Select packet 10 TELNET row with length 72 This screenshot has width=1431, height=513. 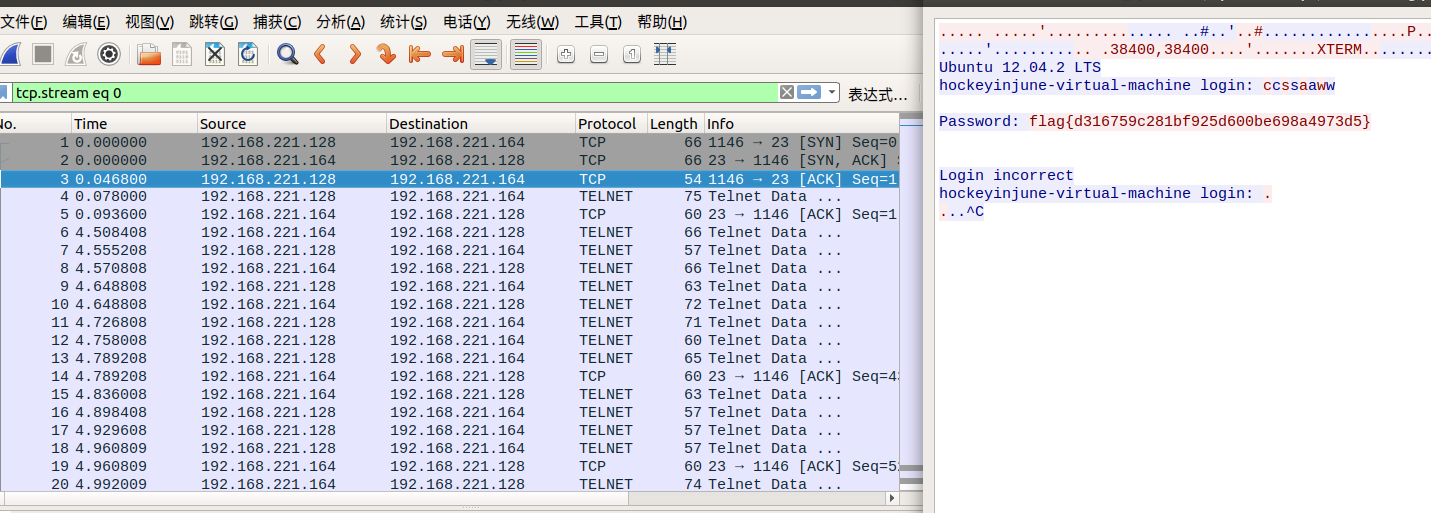[x=449, y=304]
